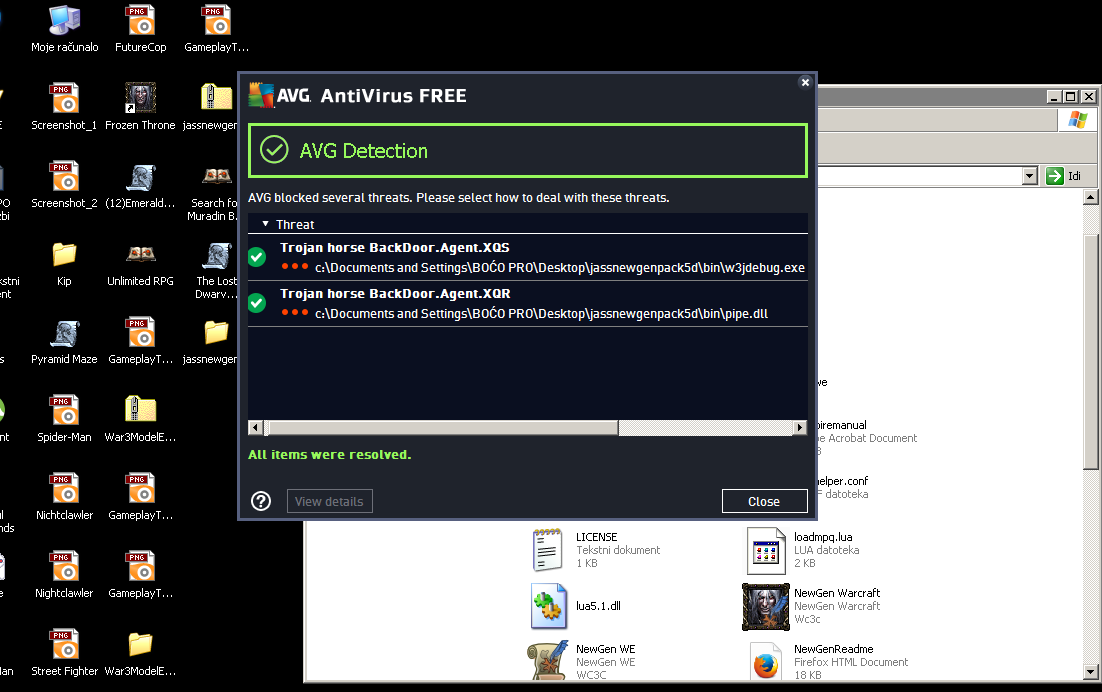1102x692 pixels.
Task: Open the Explorer address bar dropdown arrow
Action: click(1030, 176)
